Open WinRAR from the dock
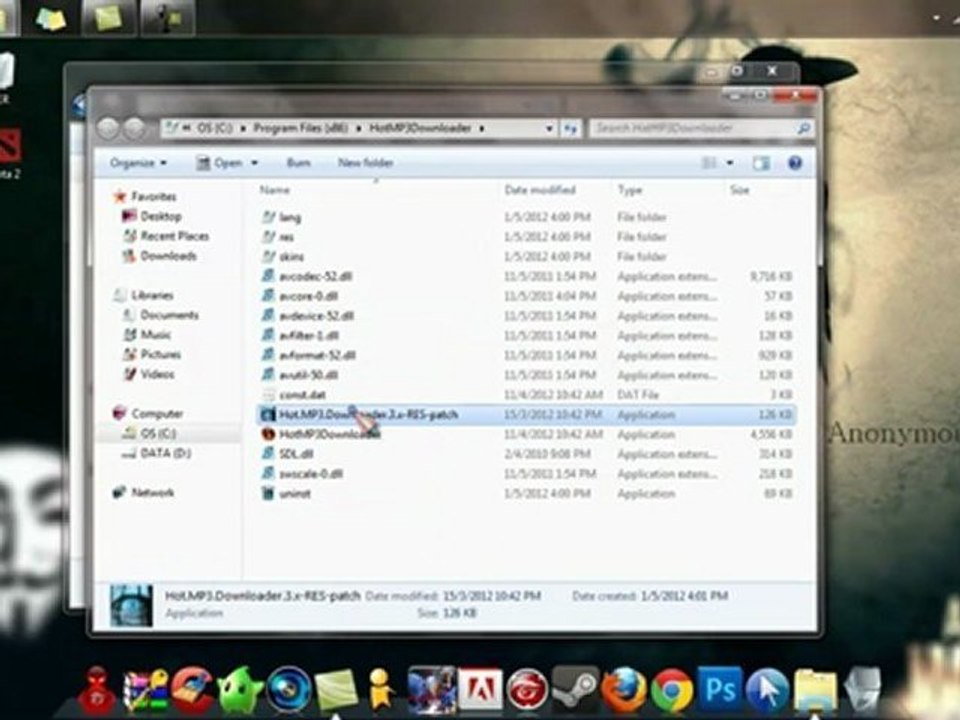 (146, 692)
